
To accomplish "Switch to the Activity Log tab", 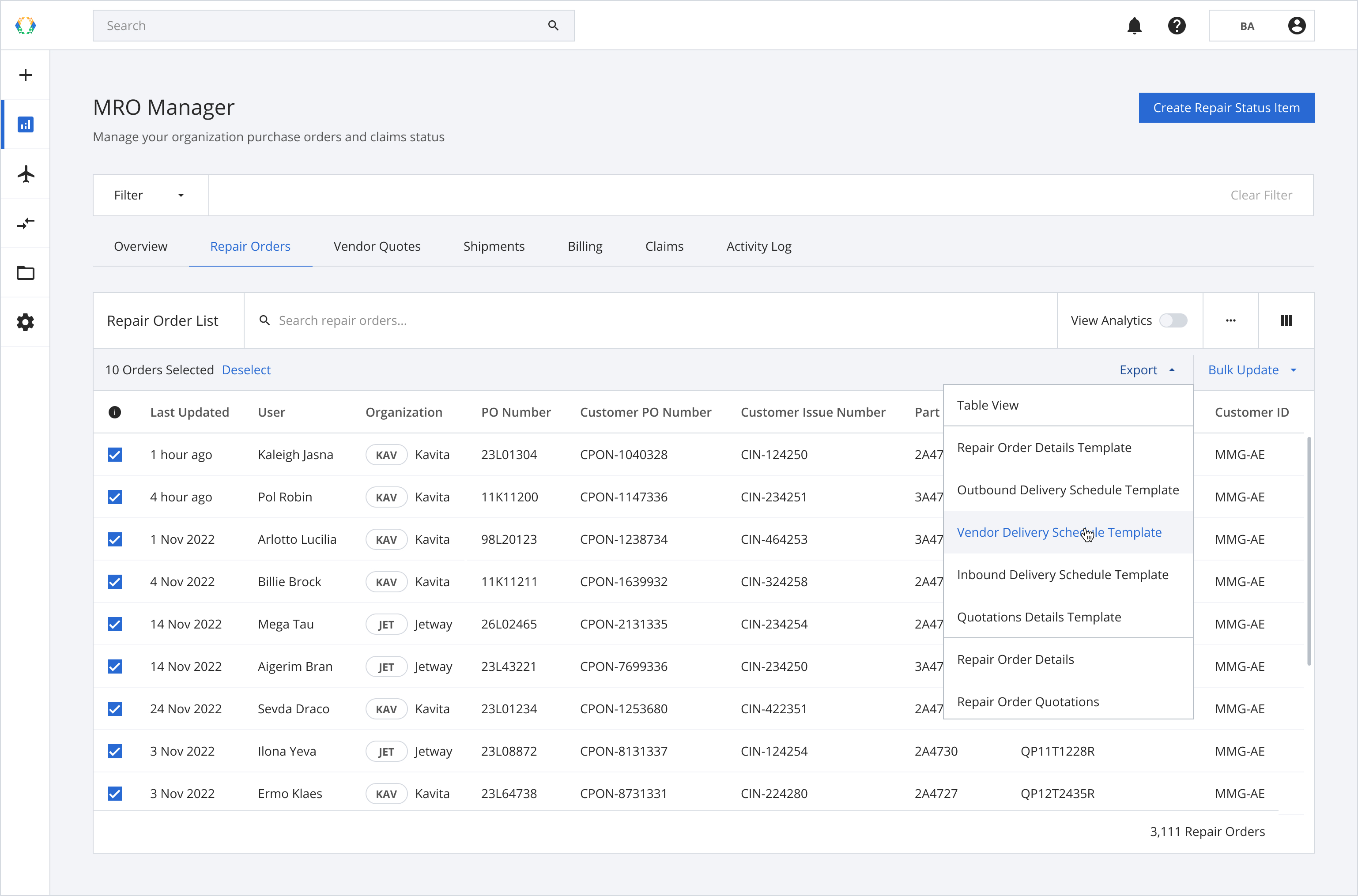I will click(758, 246).
